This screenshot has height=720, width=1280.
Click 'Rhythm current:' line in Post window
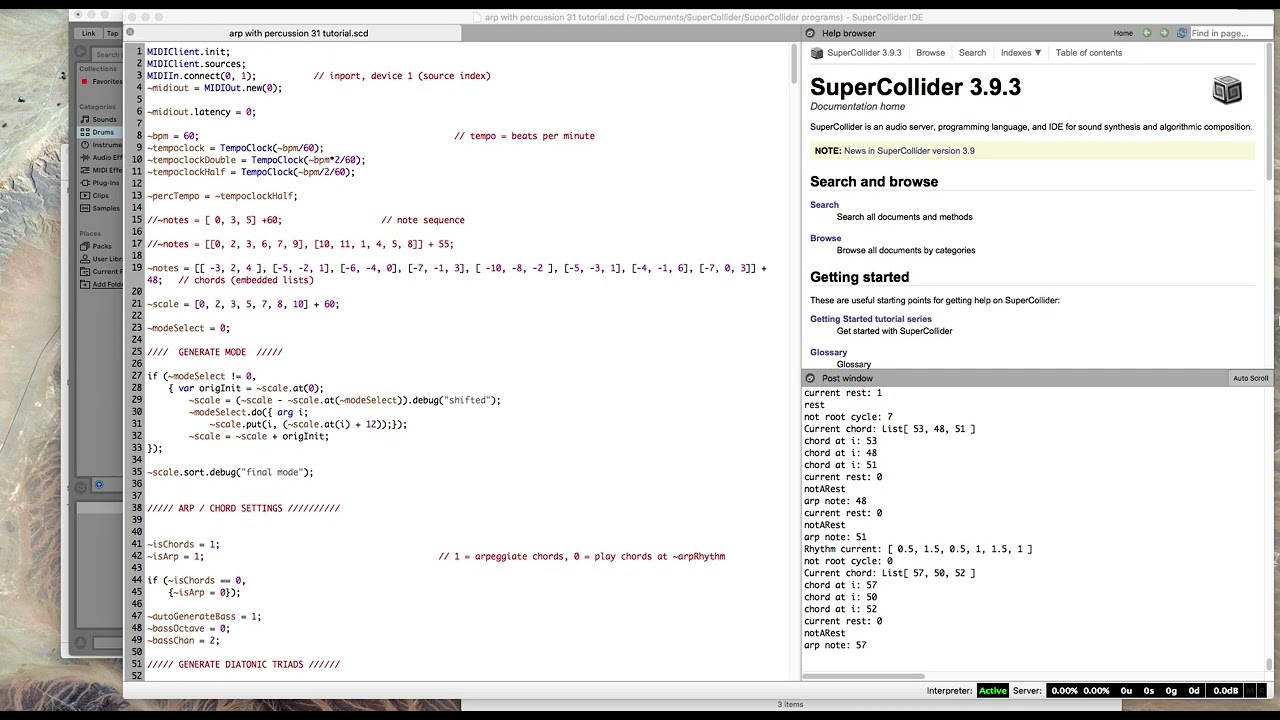[x=918, y=549]
